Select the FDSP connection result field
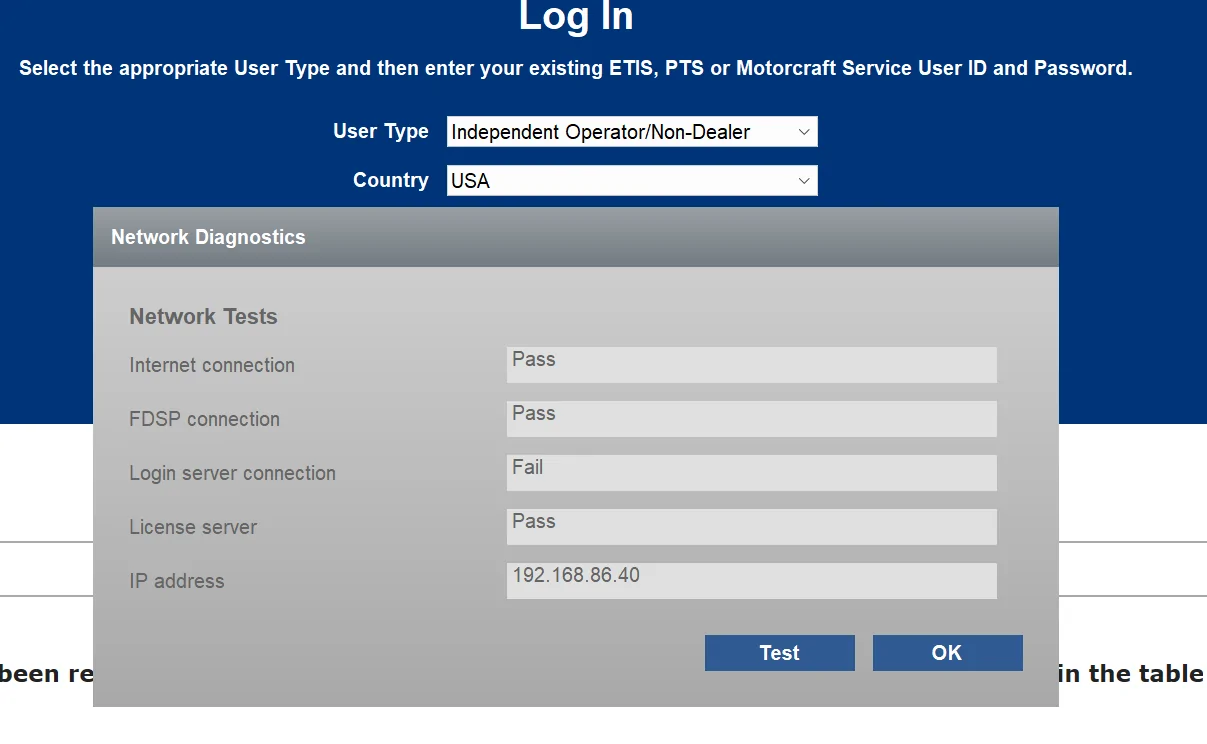1207x744 pixels. click(x=750, y=418)
